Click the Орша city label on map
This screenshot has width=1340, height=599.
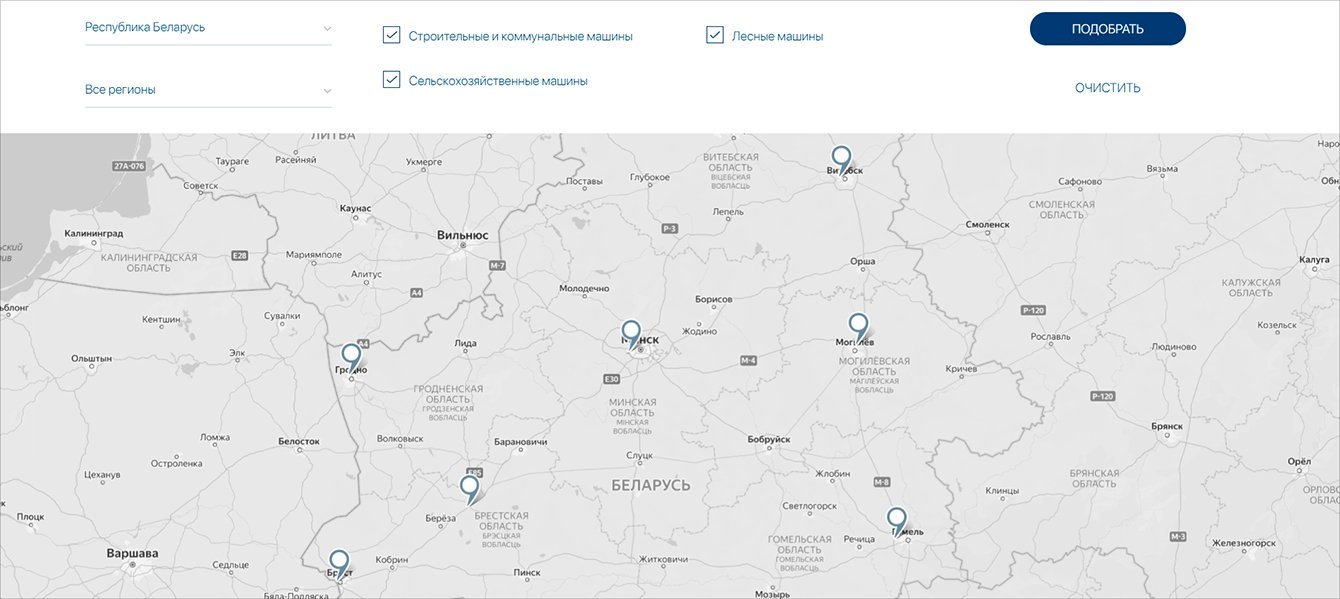[x=862, y=261]
